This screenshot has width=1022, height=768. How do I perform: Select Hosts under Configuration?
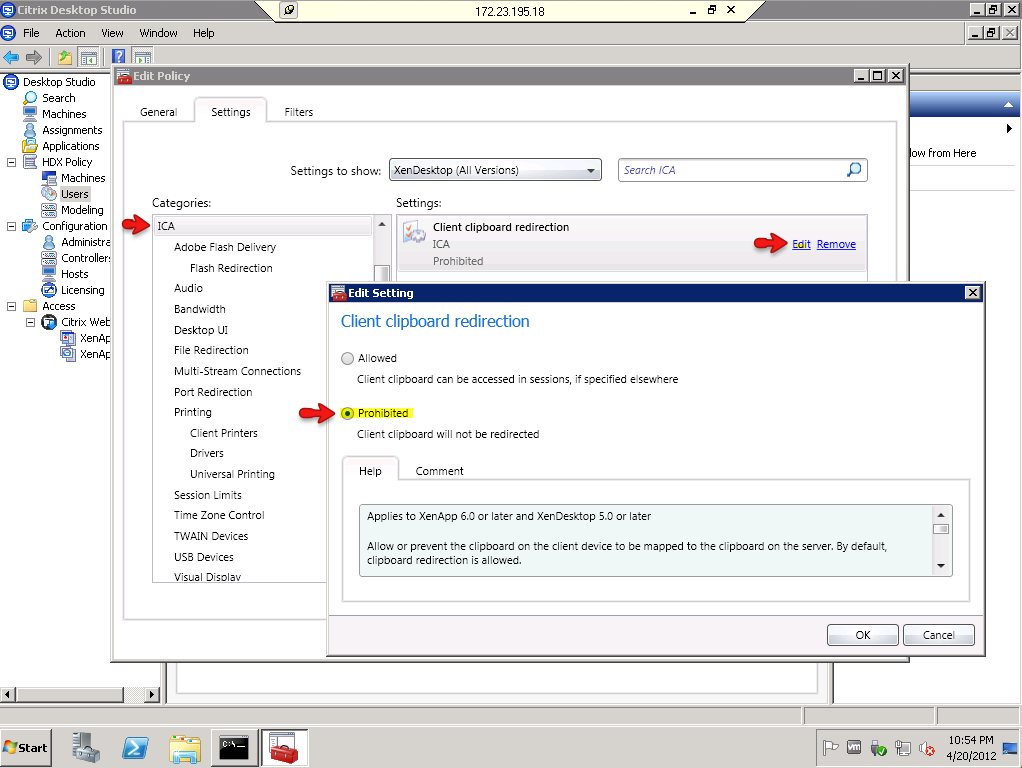pos(74,274)
